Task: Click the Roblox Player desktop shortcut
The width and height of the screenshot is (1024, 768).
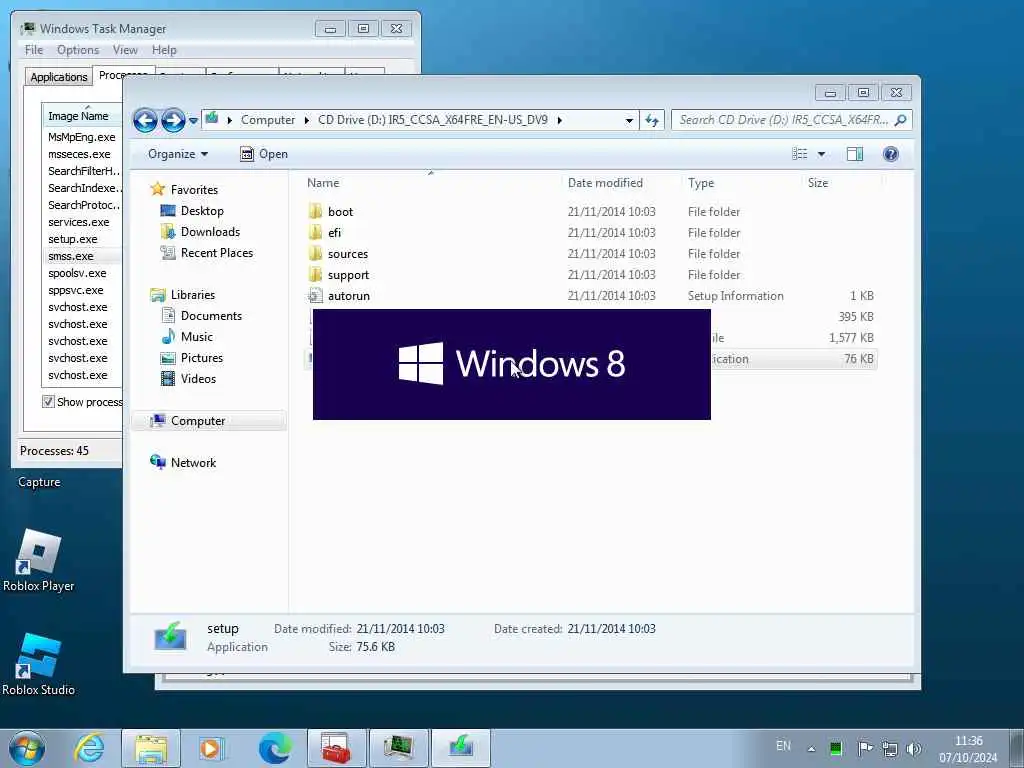Action: 39,561
